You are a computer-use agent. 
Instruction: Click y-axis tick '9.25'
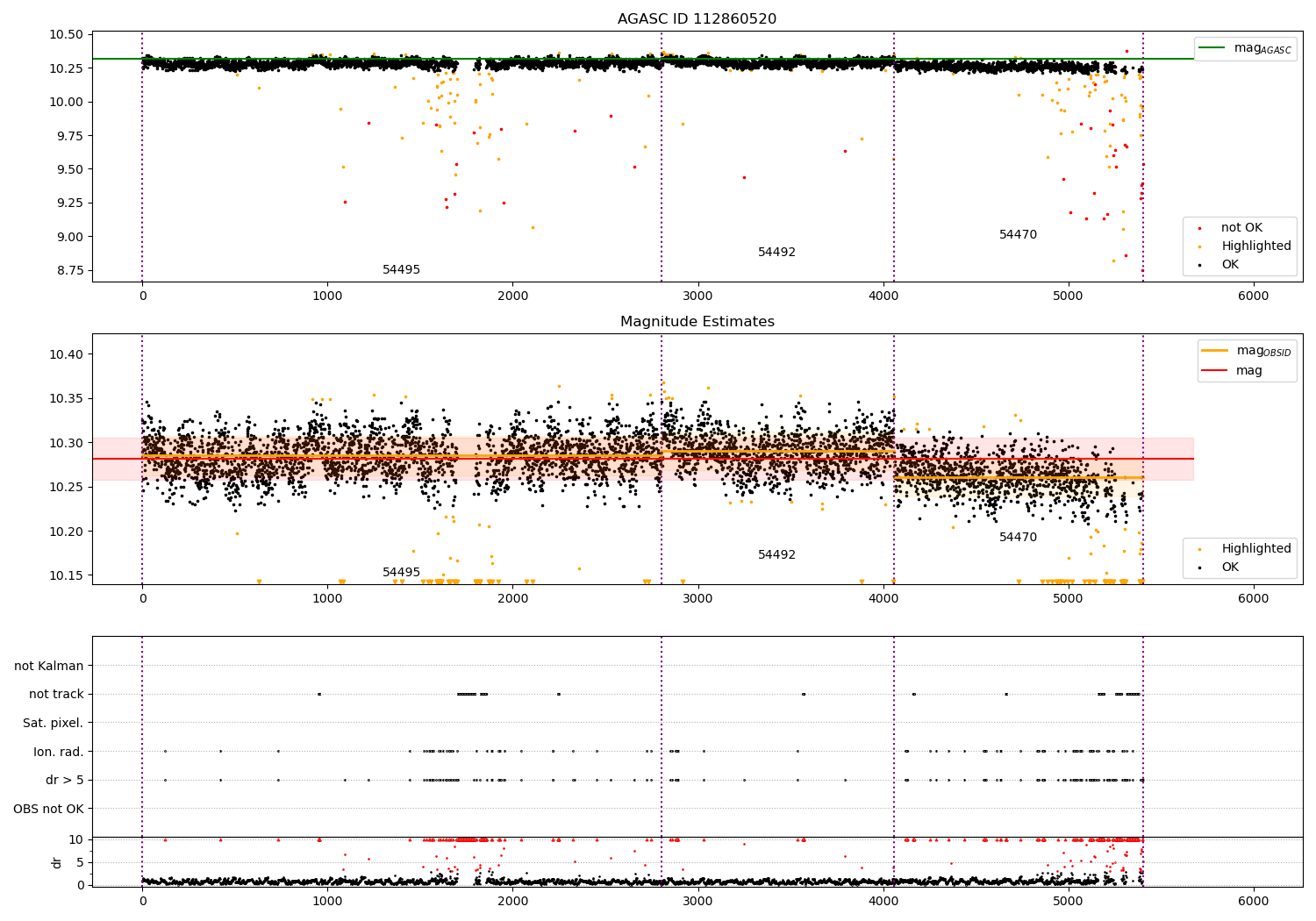71,203
